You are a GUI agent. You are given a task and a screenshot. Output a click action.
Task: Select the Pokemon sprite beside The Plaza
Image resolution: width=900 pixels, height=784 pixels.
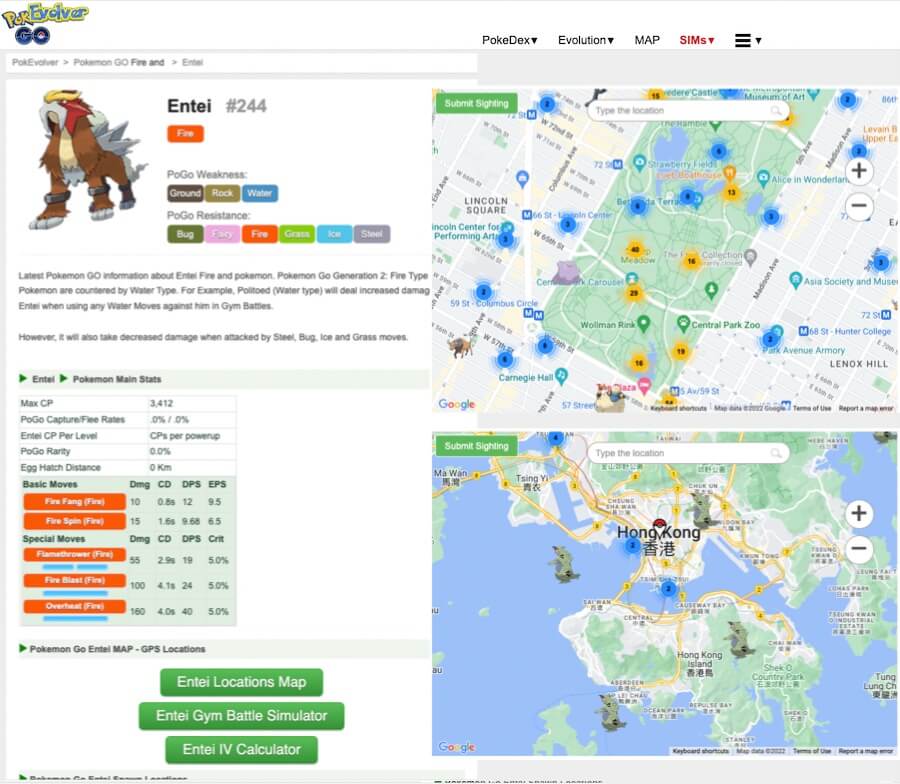tap(611, 398)
